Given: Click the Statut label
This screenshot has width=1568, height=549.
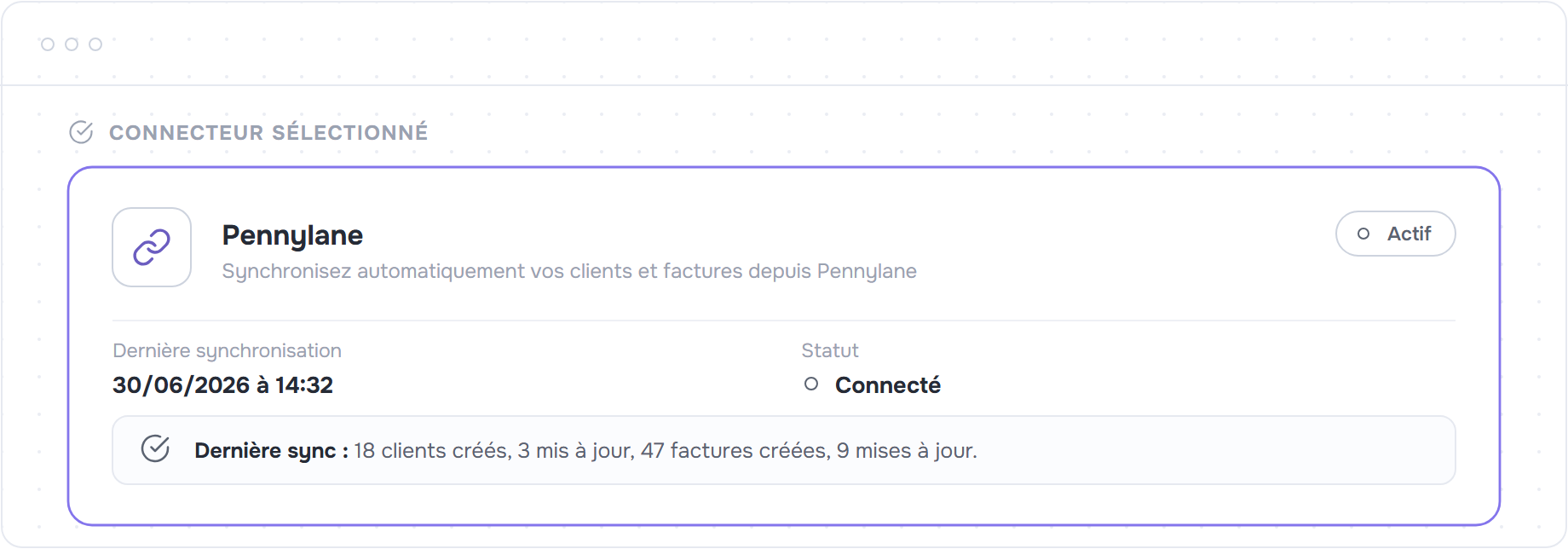Looking at the screenshot, I should [830, 351].
